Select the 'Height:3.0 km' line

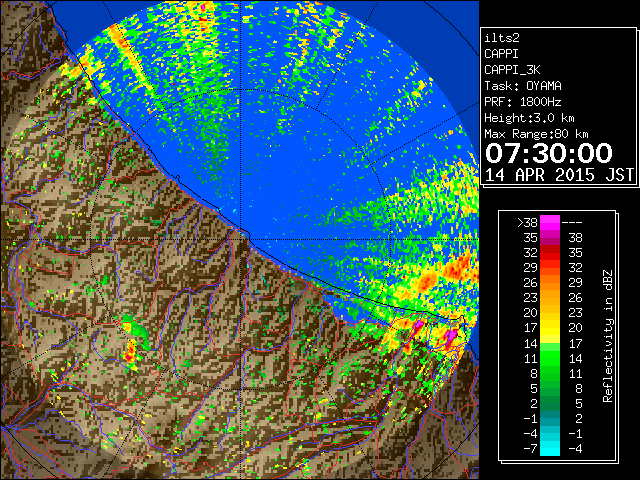point(529,118)
